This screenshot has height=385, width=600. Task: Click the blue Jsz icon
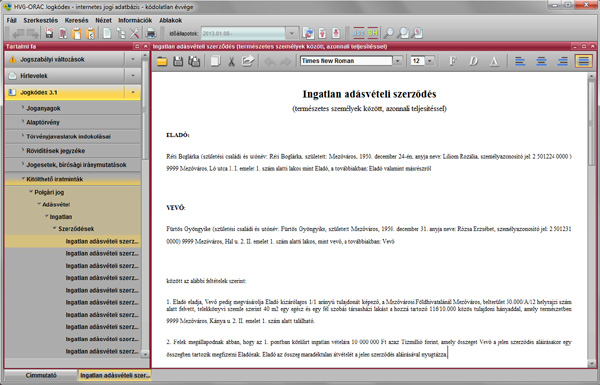click(x=359, y=33)
